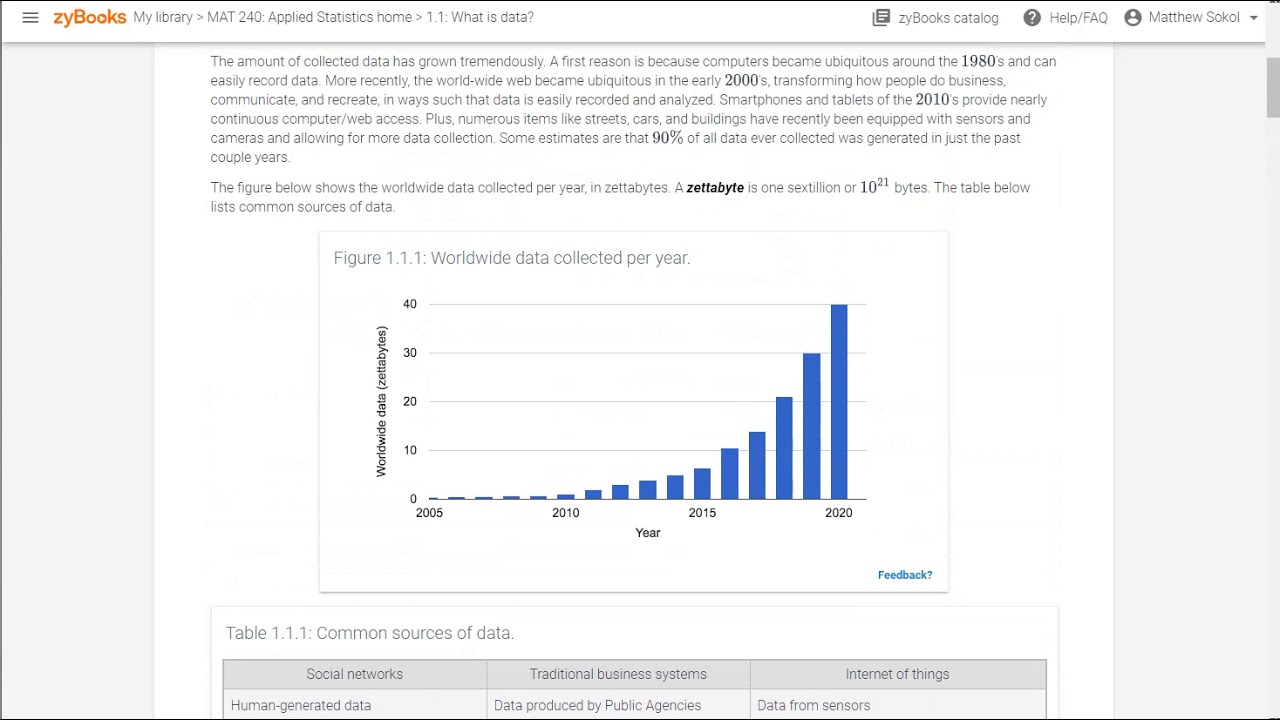This screenshot has height=720, width=1280.
Task: Click the "Data from sensors" table cell
Action: [x=813, y=705]
